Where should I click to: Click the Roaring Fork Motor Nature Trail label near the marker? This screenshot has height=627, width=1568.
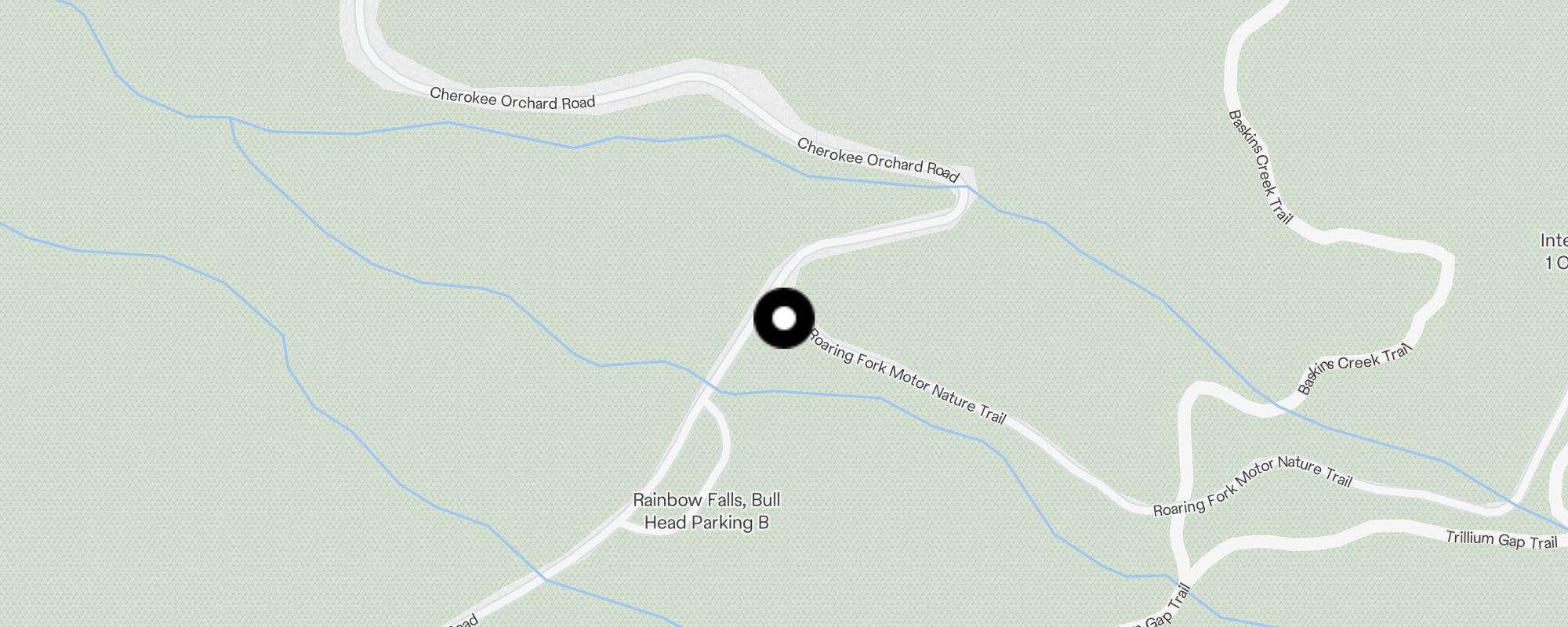coord(907,376)
